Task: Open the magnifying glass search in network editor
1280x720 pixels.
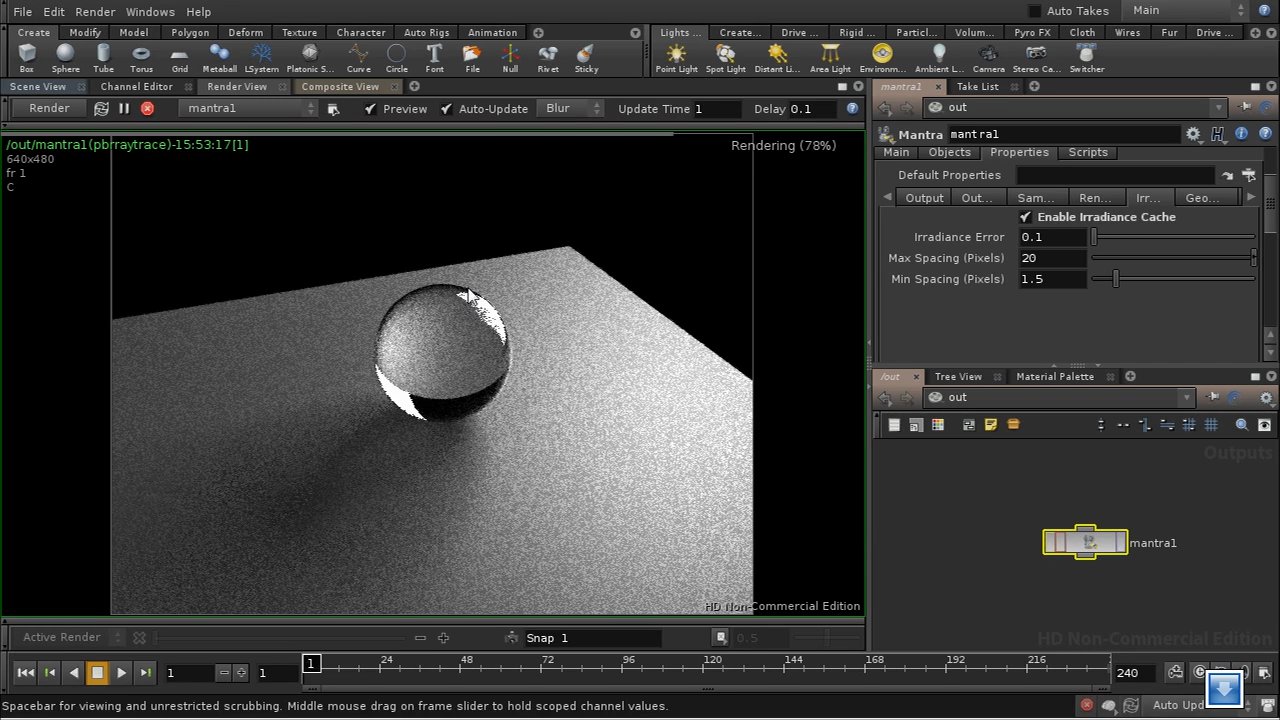Action: 1240,424
